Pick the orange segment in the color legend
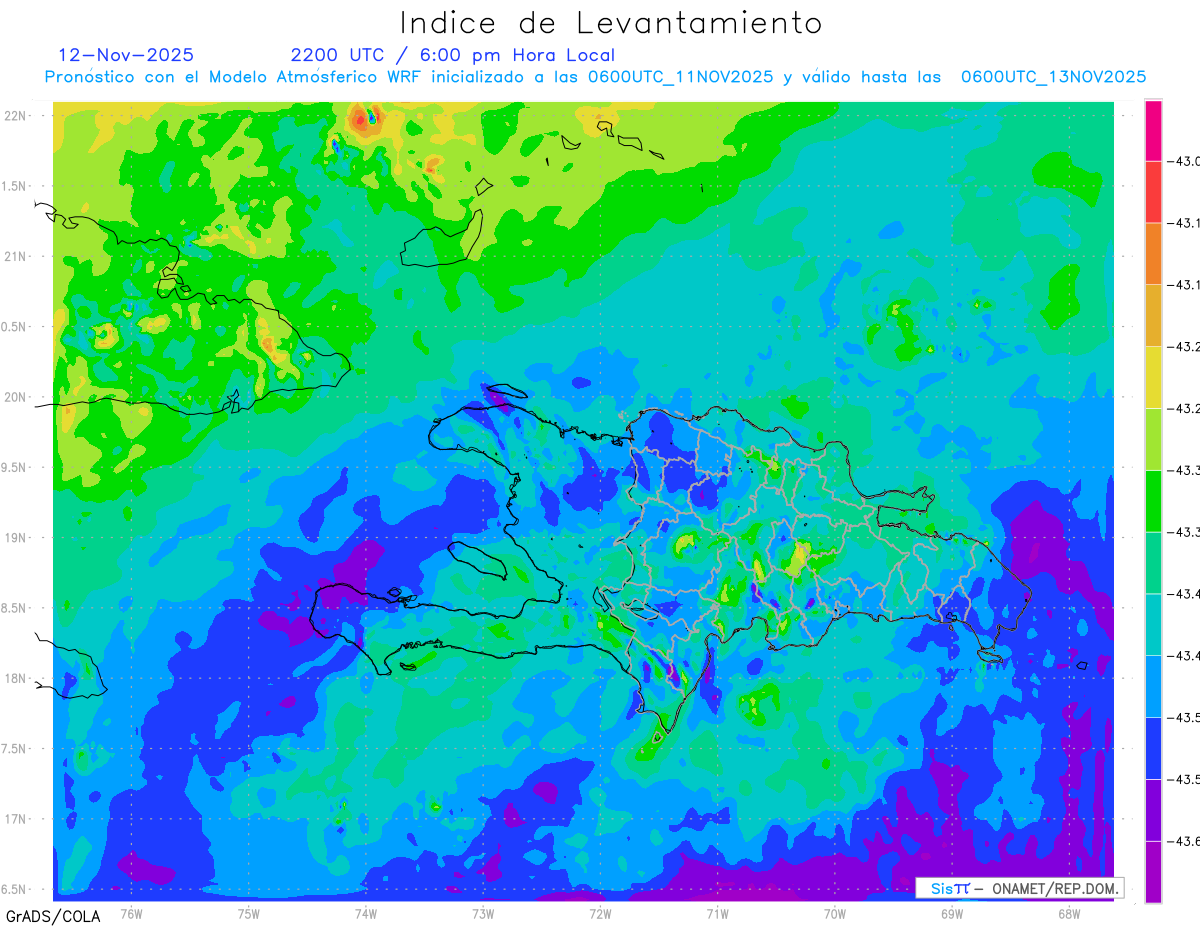The width and height of the screenshot is (1200, 927). pos(1153,254)
